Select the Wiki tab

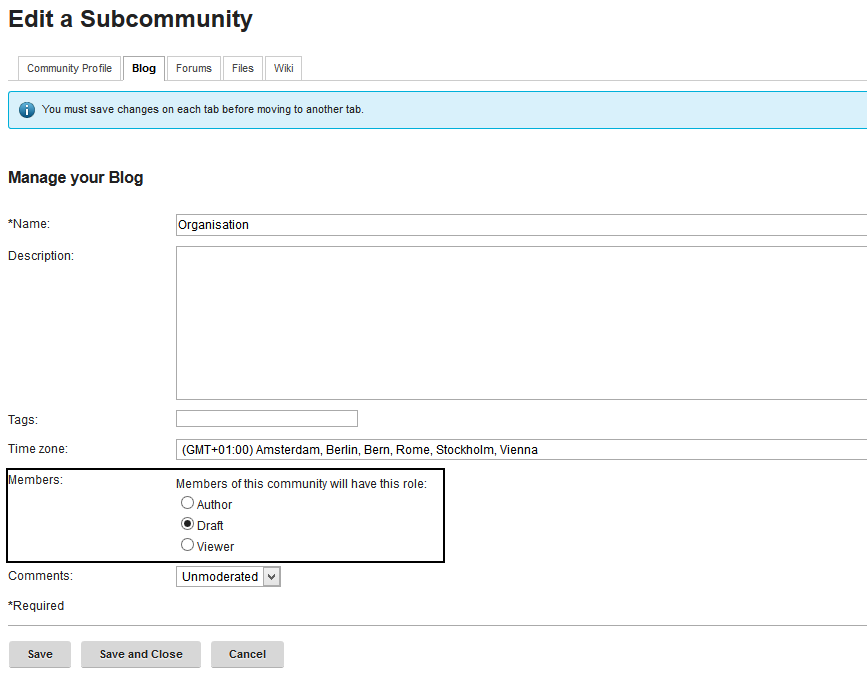(284, 68)
